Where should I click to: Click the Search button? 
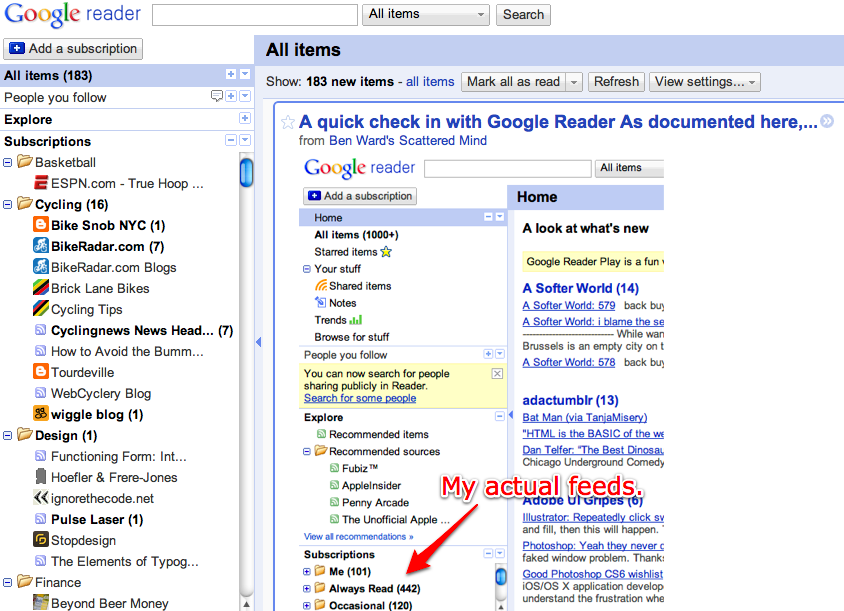coord(523,15)
